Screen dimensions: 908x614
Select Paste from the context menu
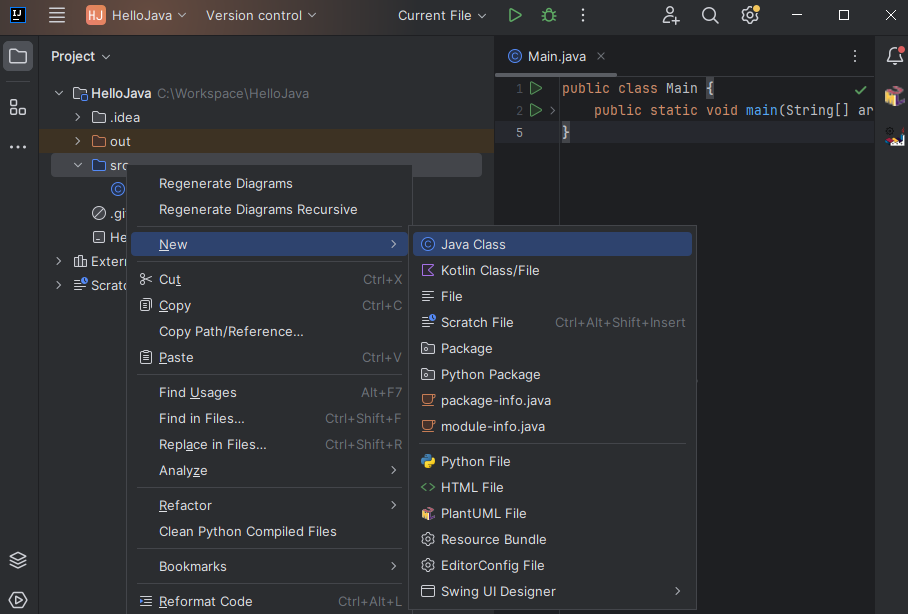pos(269,358)
